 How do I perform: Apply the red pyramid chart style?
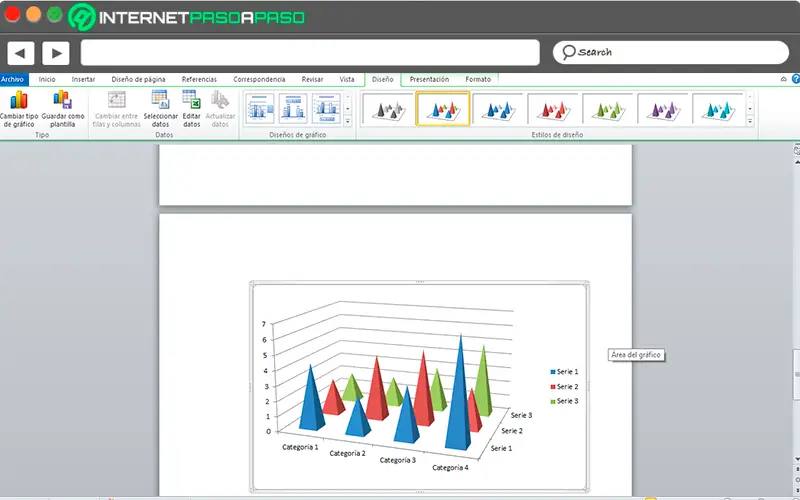tap(553, 109)
